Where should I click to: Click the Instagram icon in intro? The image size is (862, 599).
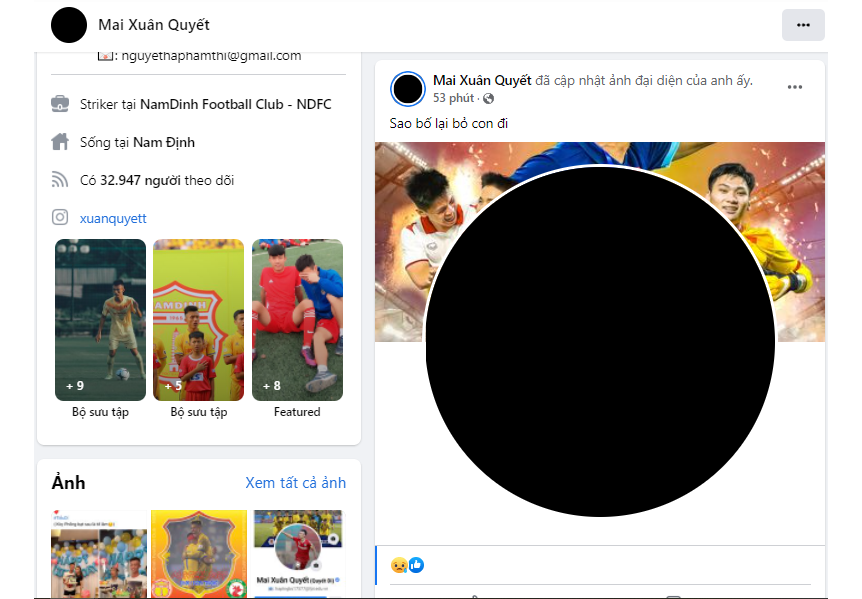point(60,218)
